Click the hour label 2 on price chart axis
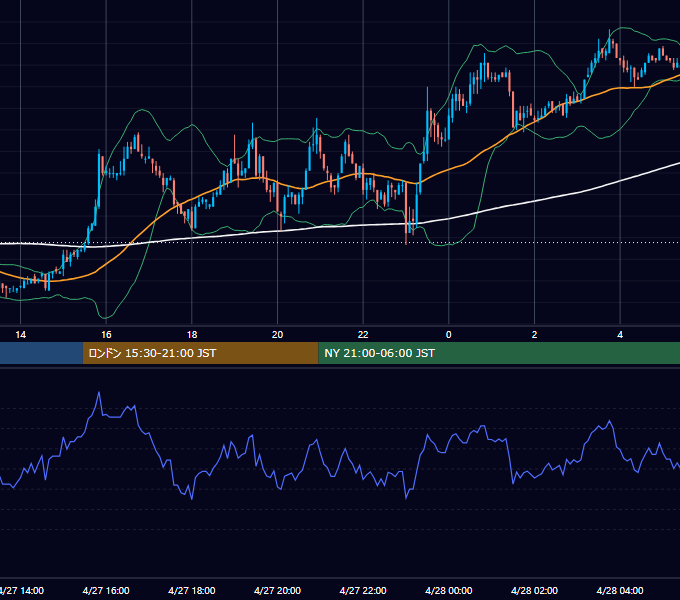The width and height of the screenshot is (680, 600). [x=534, y=335]
